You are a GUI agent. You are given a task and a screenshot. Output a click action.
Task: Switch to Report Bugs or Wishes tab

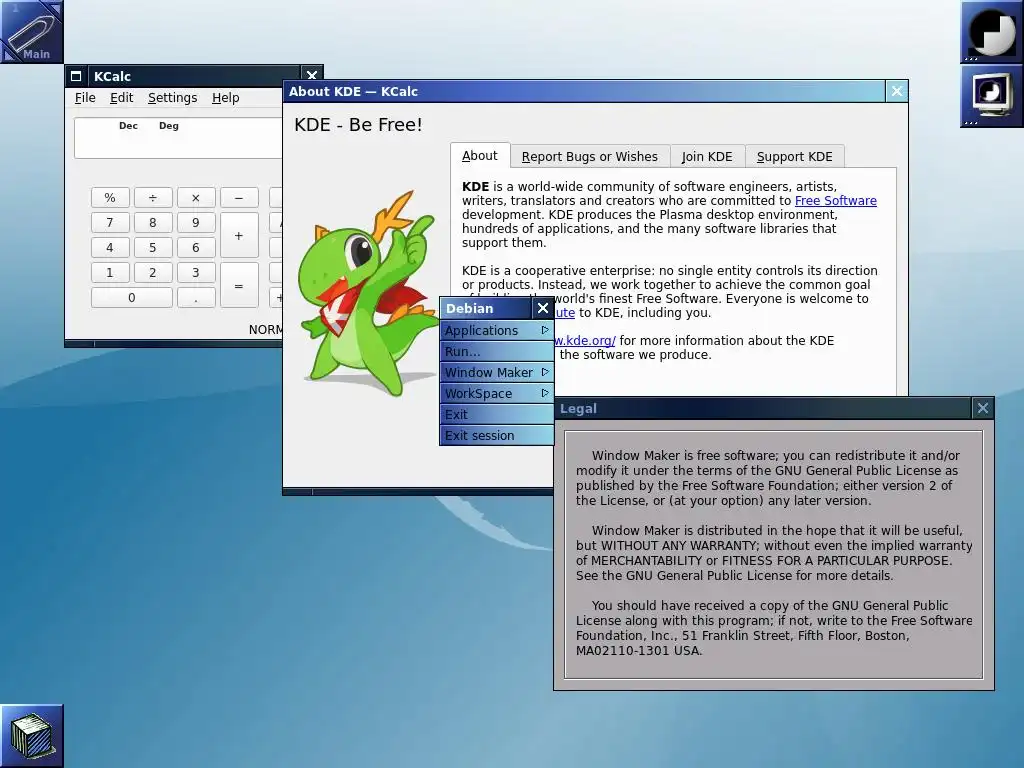pyautogui.click(x=590, y=157)
